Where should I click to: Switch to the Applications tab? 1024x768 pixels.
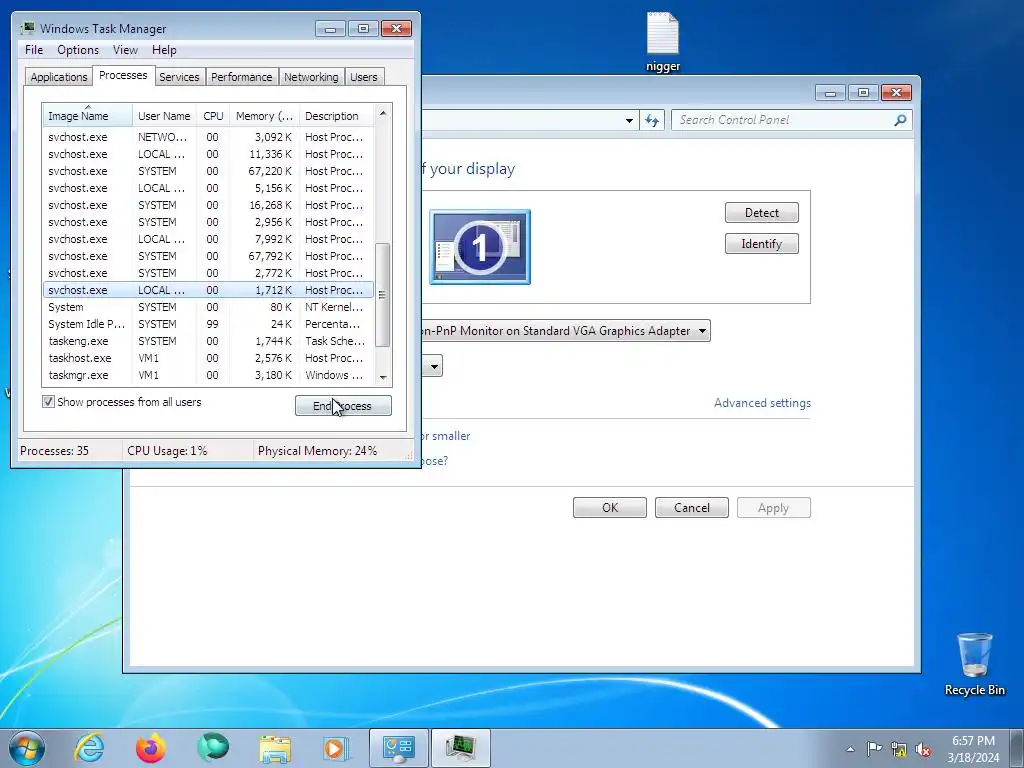[59, 77]
